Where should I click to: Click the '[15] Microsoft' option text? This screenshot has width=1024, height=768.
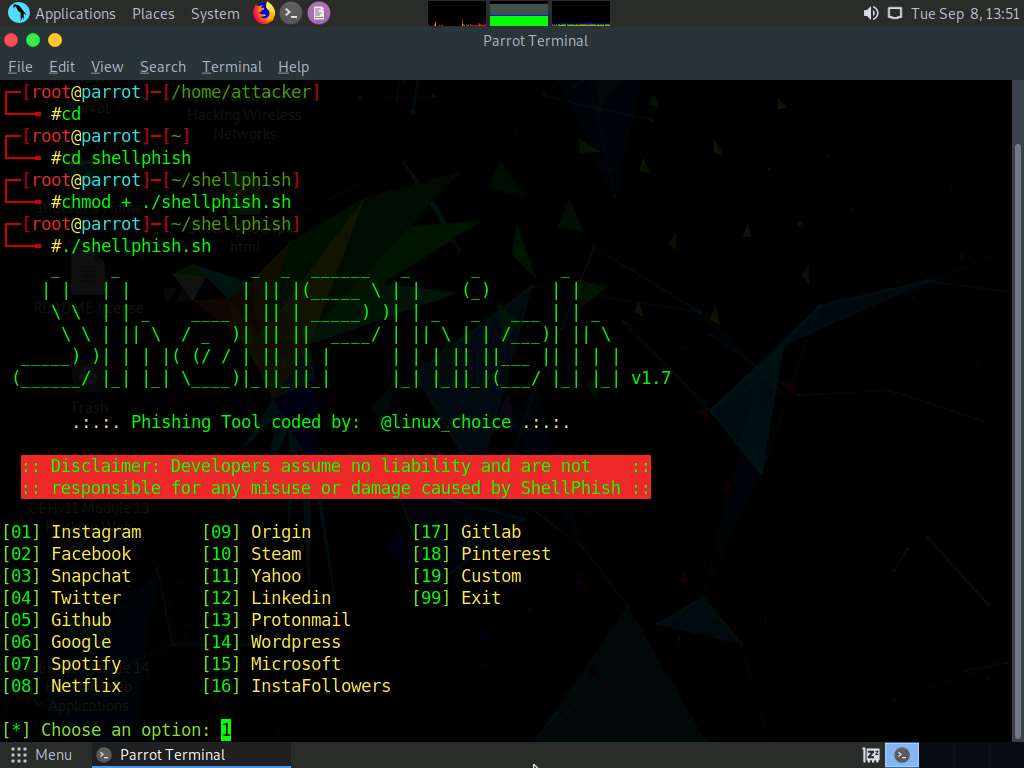pos(272,664)
